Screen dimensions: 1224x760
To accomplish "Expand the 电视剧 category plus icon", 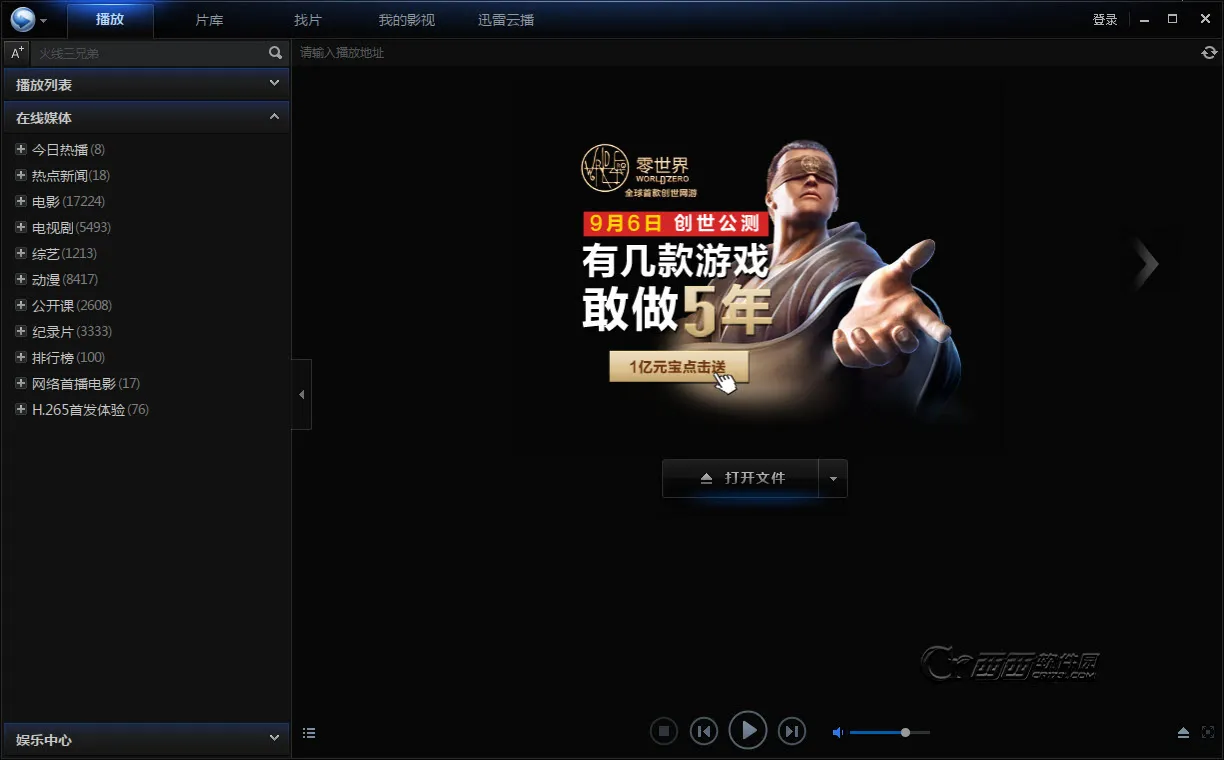I will click(x=20, y=227).
